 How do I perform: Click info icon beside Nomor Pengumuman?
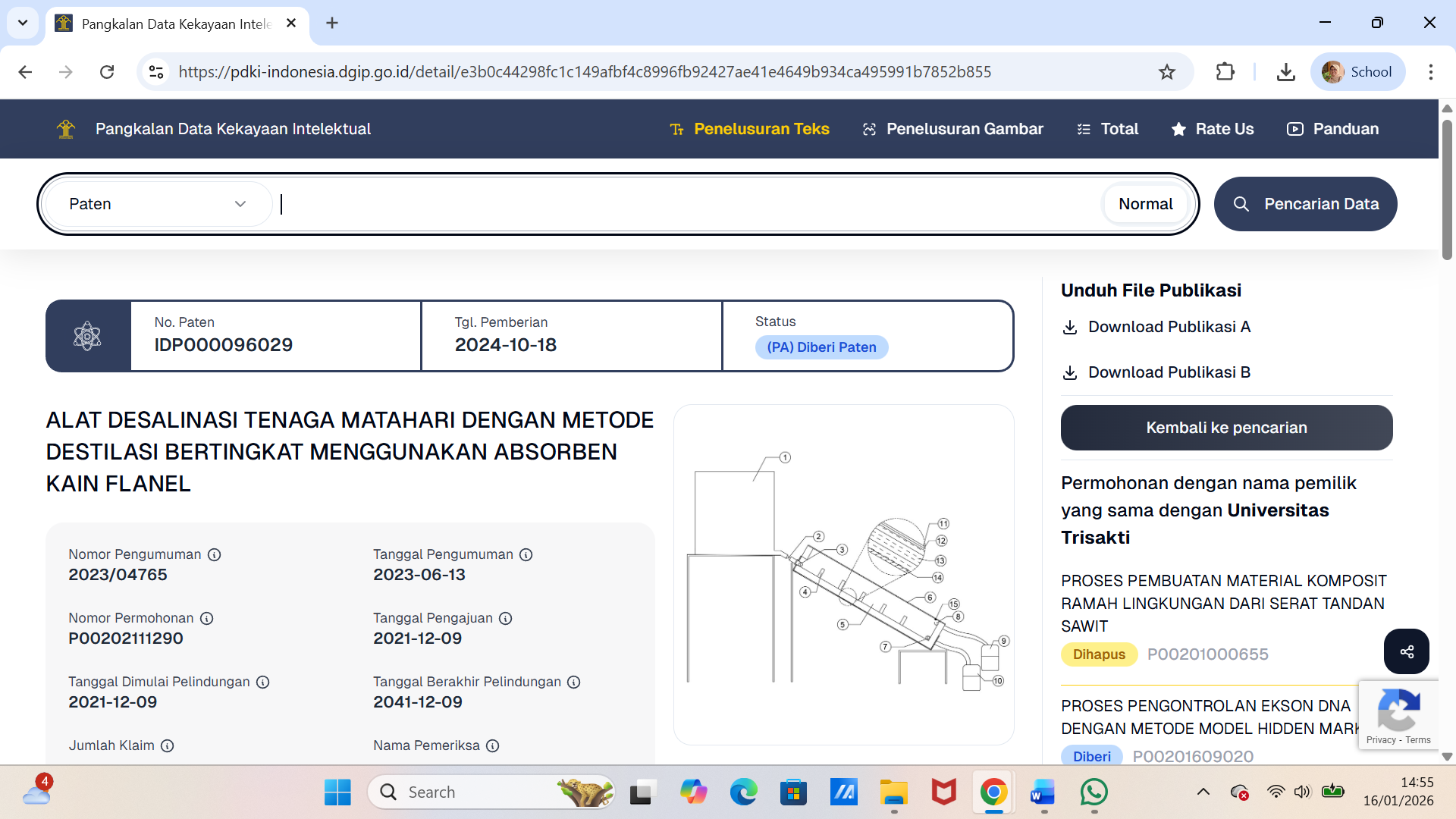coord(215,554)
